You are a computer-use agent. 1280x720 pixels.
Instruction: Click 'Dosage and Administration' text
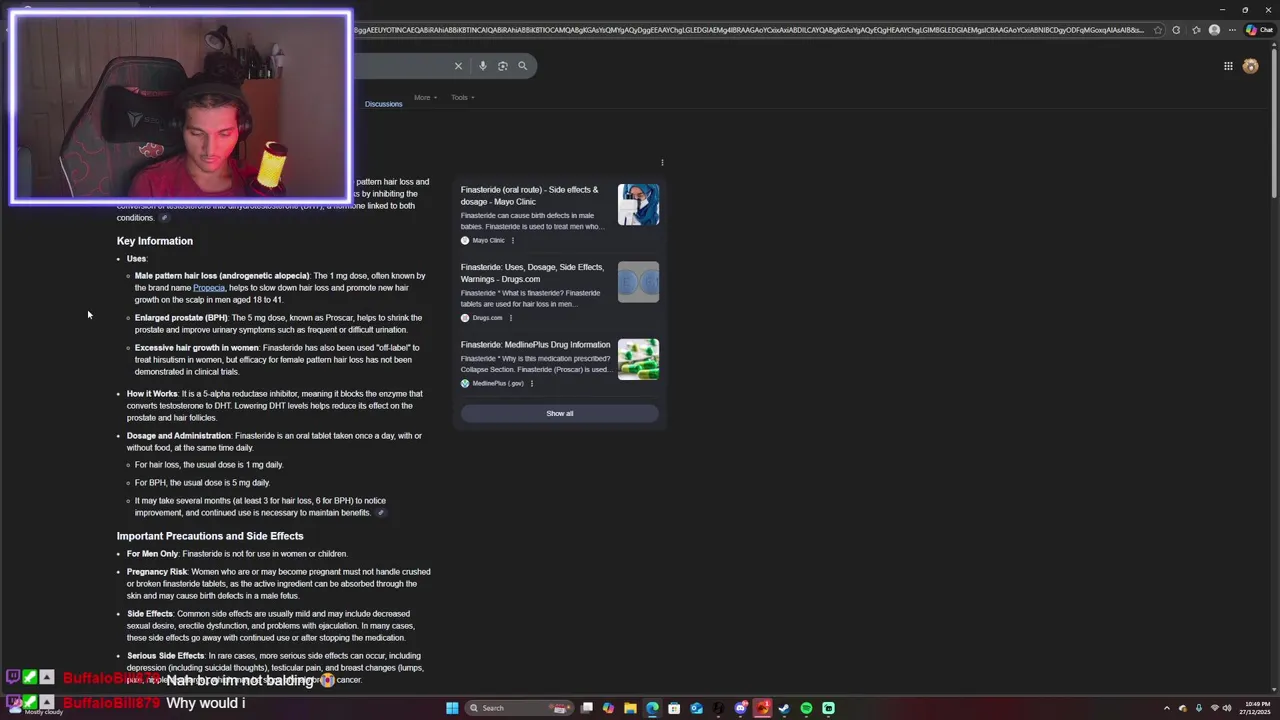[x=179, y=436]
